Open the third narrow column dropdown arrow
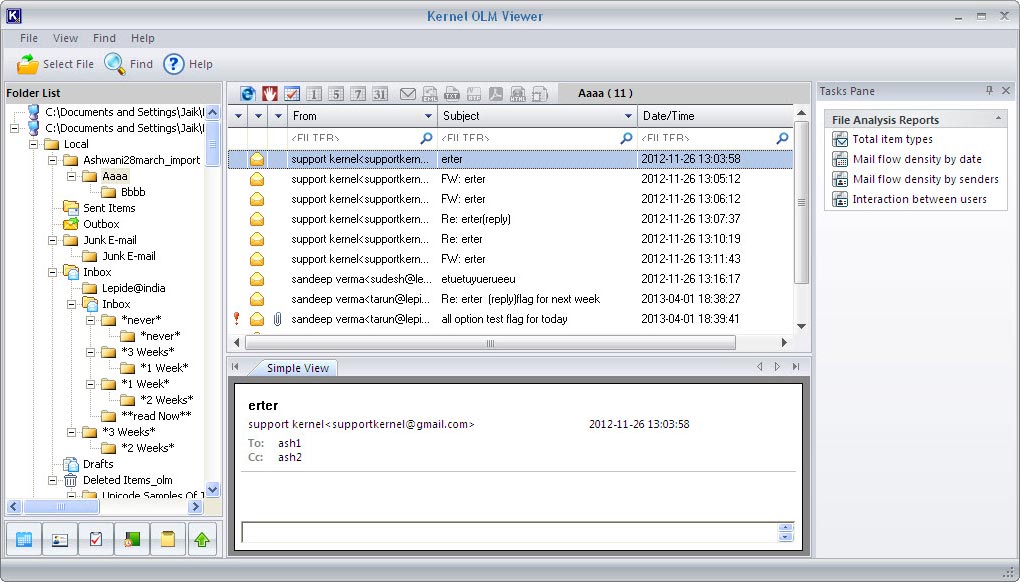 pyautogui.click(x=278, y=116)
